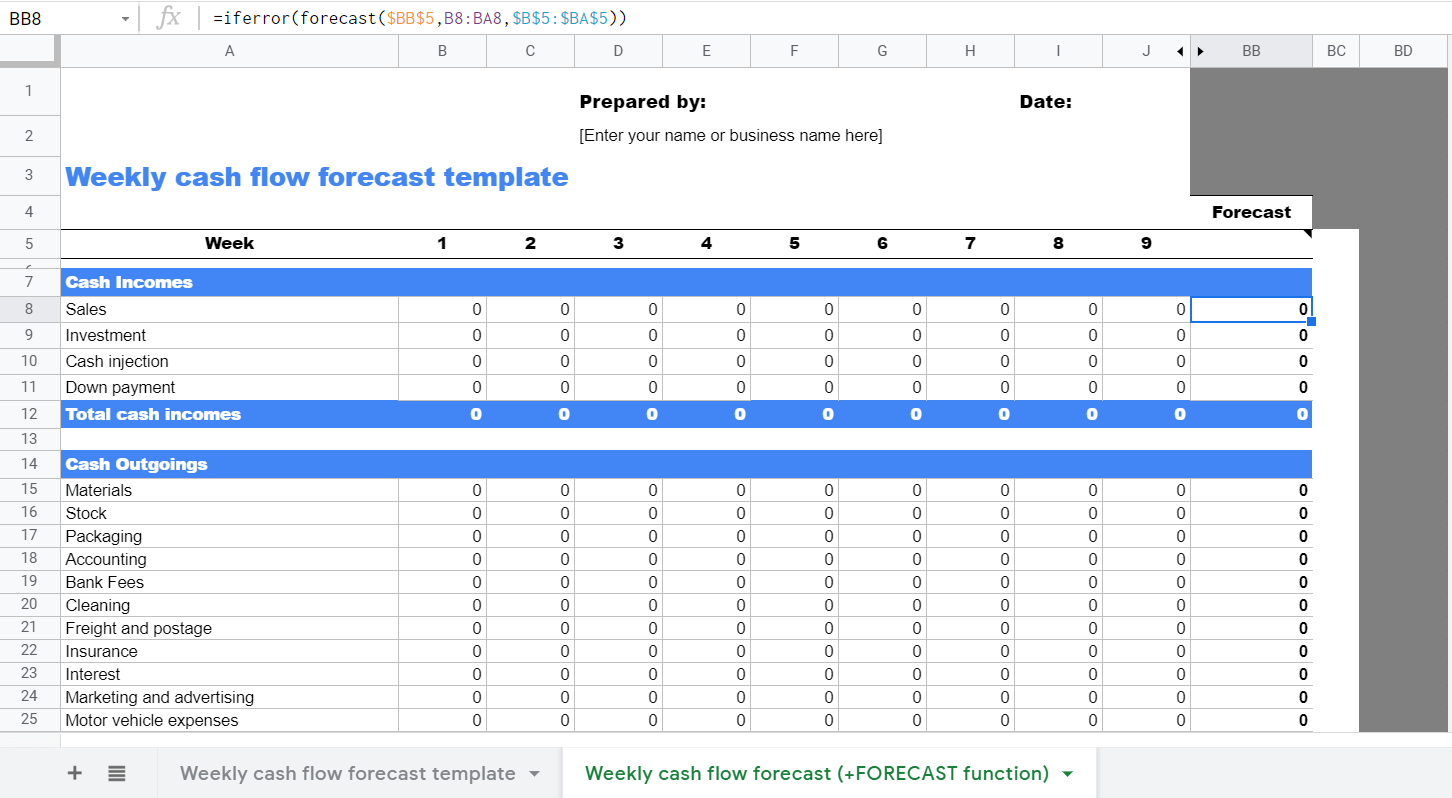Click the 'Date:' cell
Screen dimensions: 1452x798
(1045, 102)
